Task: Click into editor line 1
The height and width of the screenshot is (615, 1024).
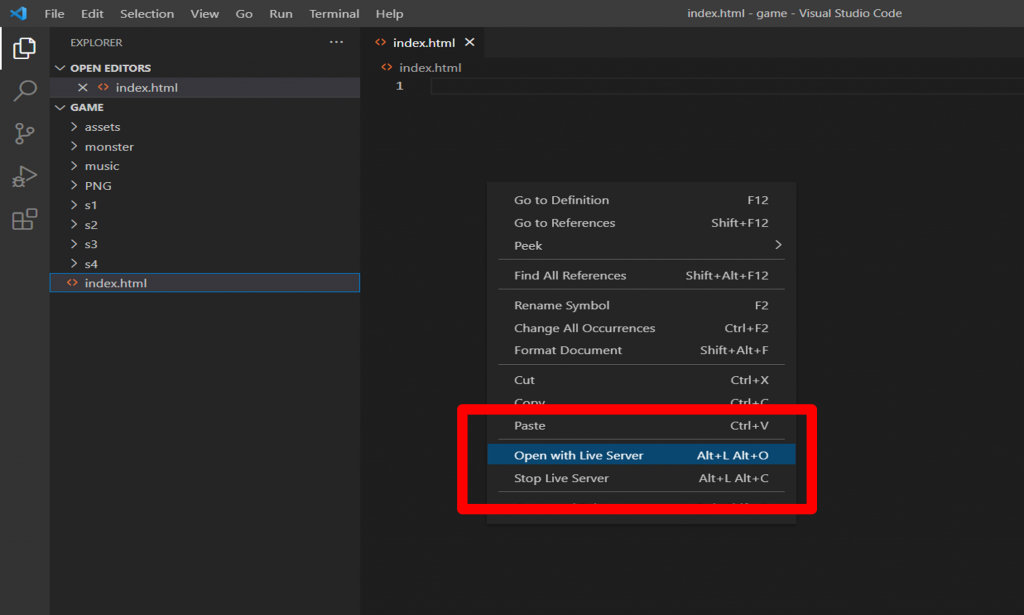Action: 726,86
